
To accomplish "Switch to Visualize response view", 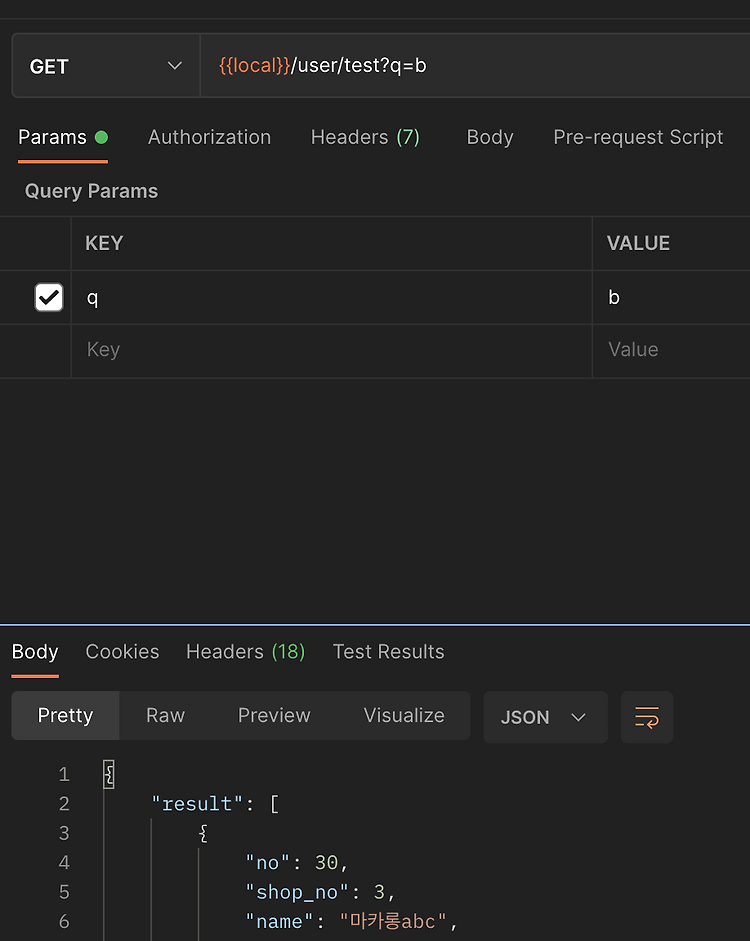I will pyautogui.click(x=404, y=715).
